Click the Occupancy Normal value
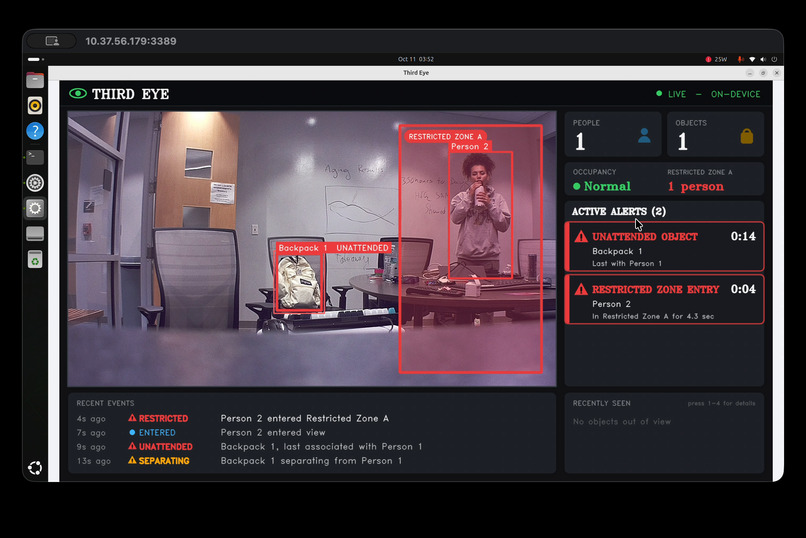Image resolution: width=806 pixels, height=538 pixels. tap(607, 186)
